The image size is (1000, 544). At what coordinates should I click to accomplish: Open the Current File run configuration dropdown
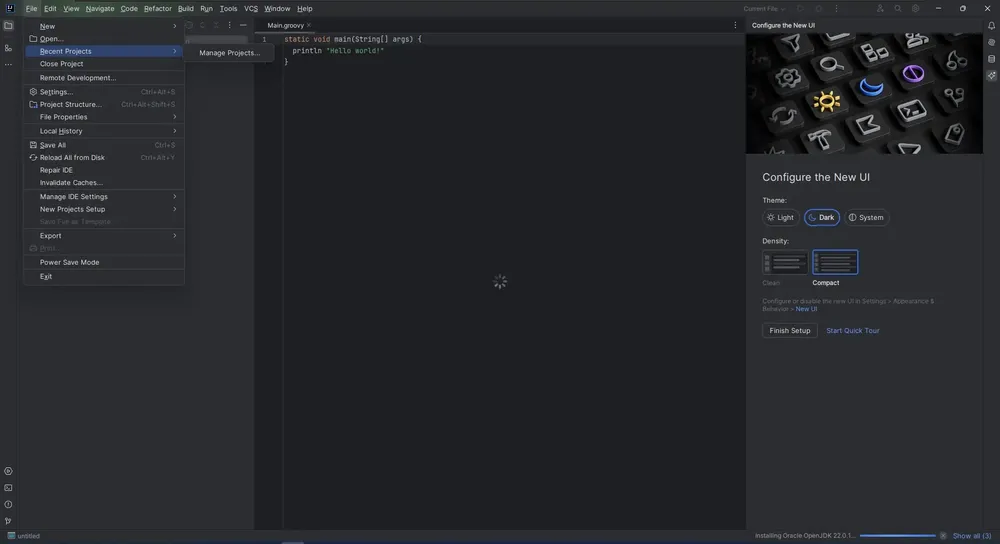pyautogui.click(x=764, y=9)
